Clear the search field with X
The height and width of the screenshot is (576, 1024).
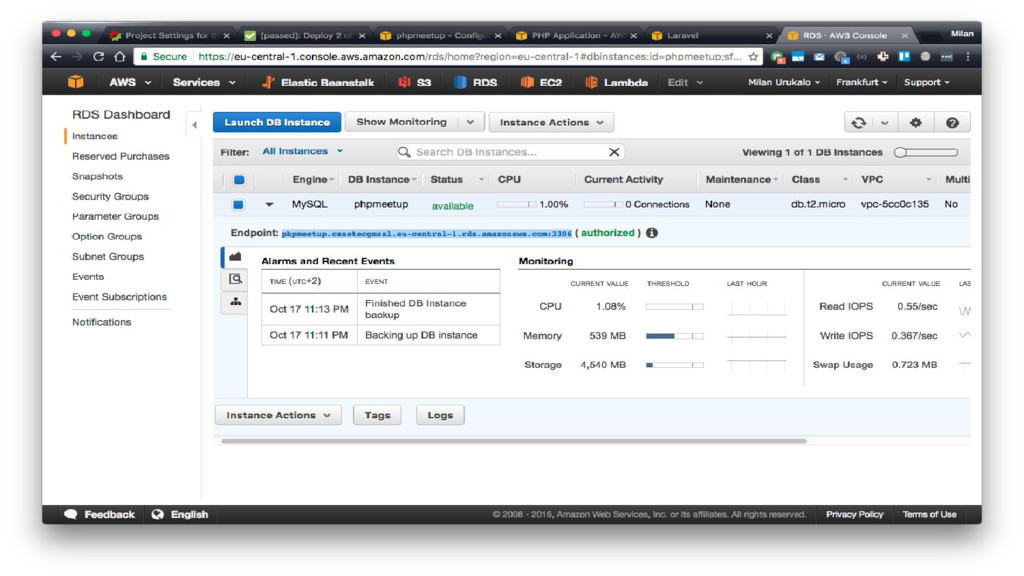[x=614, y=152]
